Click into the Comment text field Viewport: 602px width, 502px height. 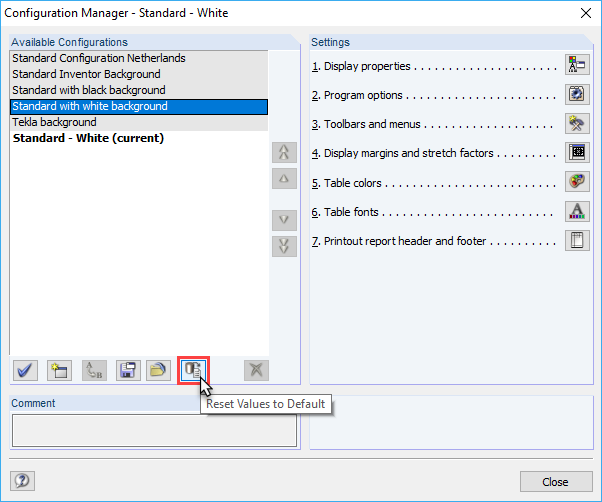(x=154, y=430)
